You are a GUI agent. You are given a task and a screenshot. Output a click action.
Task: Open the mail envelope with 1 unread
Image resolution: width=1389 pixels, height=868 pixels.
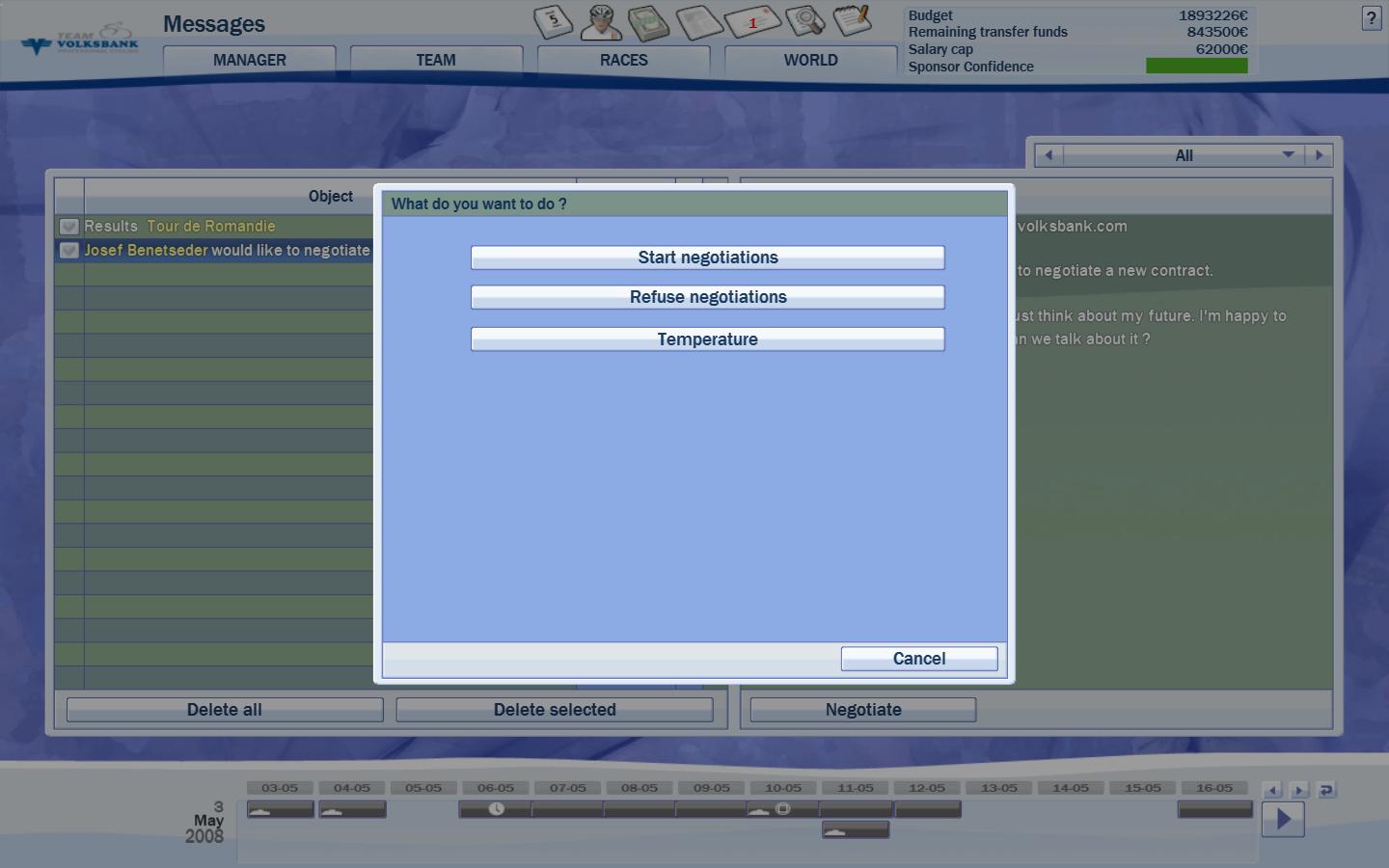[x=752, y=22]
